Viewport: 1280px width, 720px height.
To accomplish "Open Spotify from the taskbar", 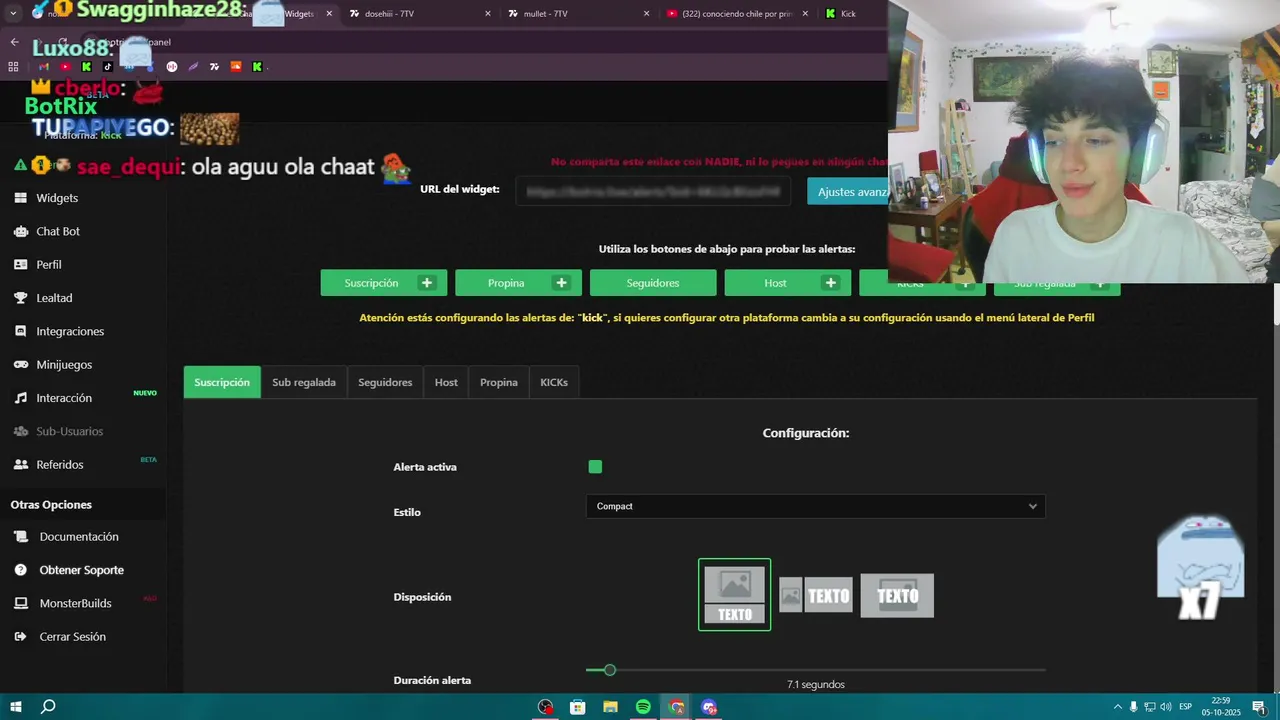I will (x=643, y=707).
